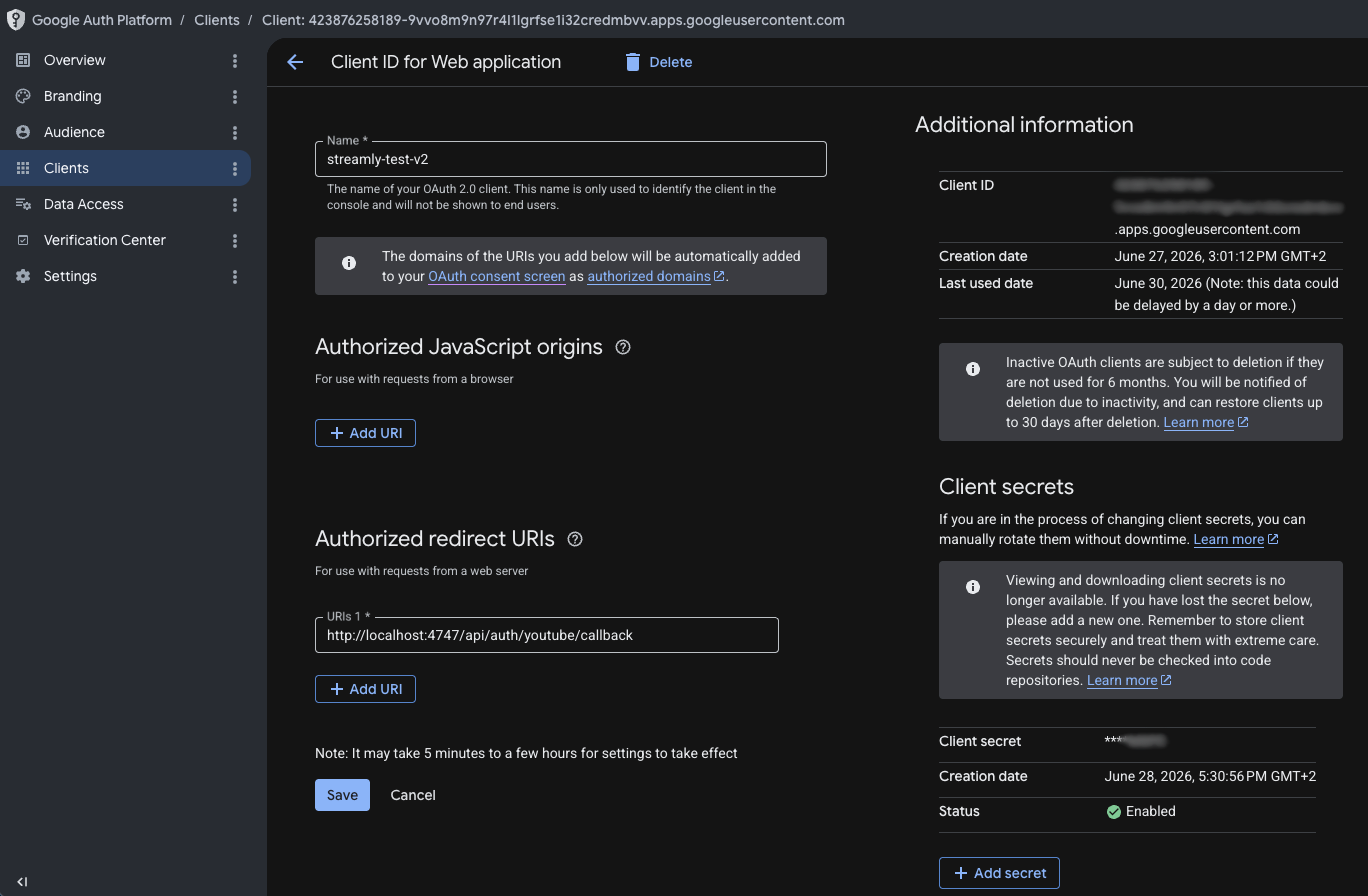
Task: Click the June 28, 2026 secret creation date
Action: [1210, 776]
